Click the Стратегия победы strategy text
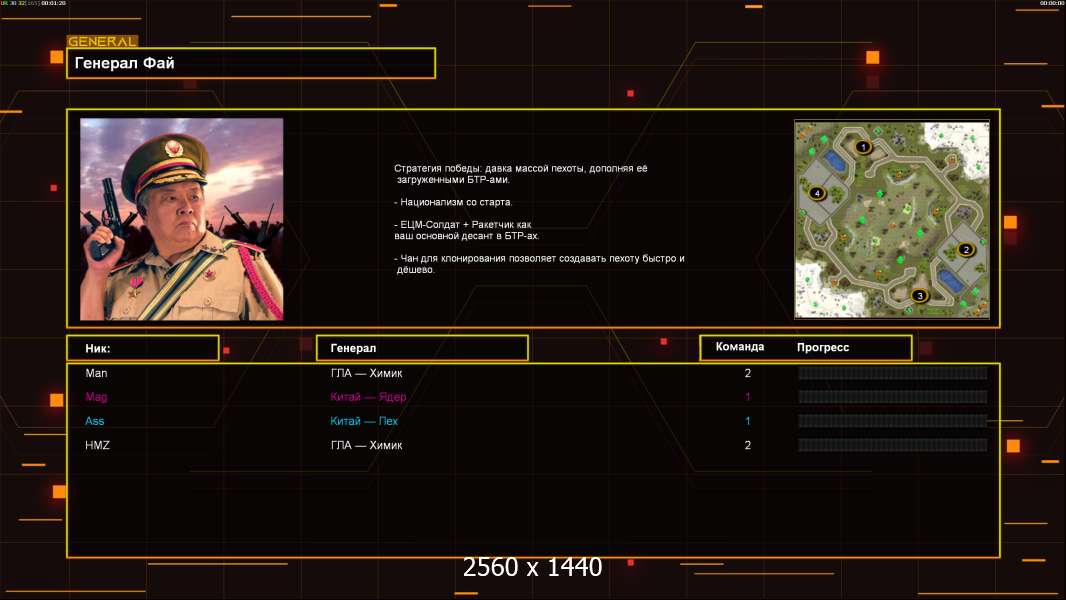This screenshot has height=600, width=1066. pyautogui.click(x=520, y=174)
